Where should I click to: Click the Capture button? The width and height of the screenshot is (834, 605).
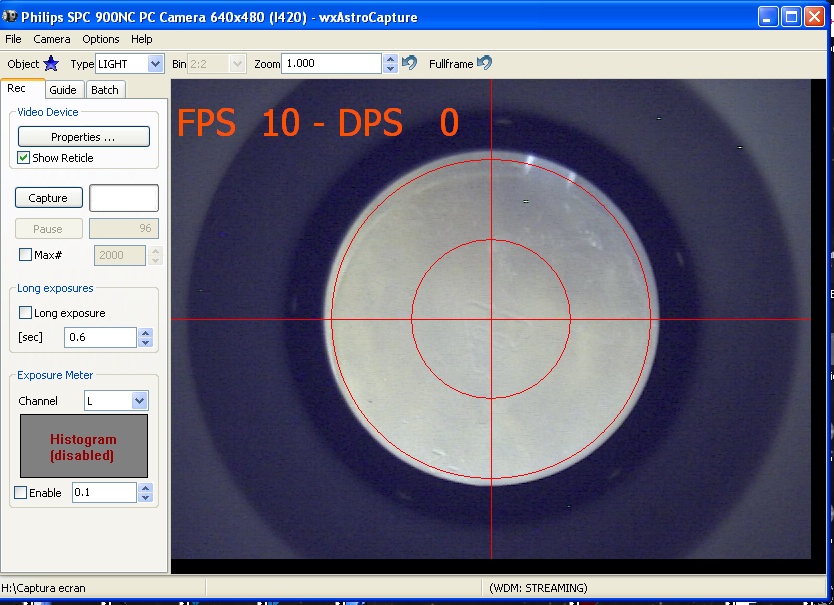click(48, 198)
